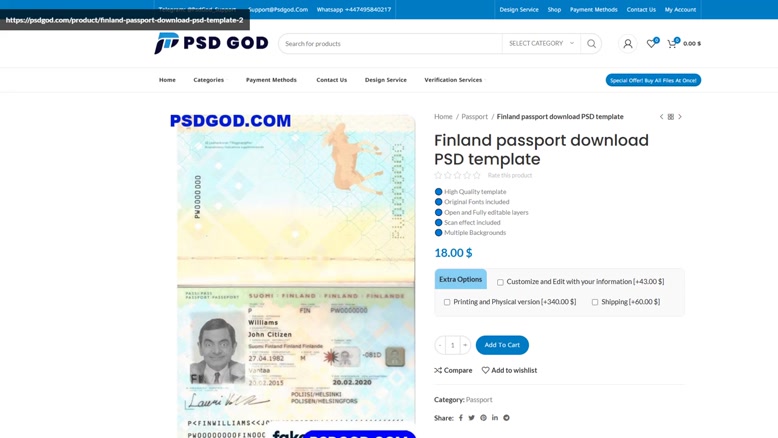Click the search magnifier icon
778x438 pixels.
[x=591, y=44]
